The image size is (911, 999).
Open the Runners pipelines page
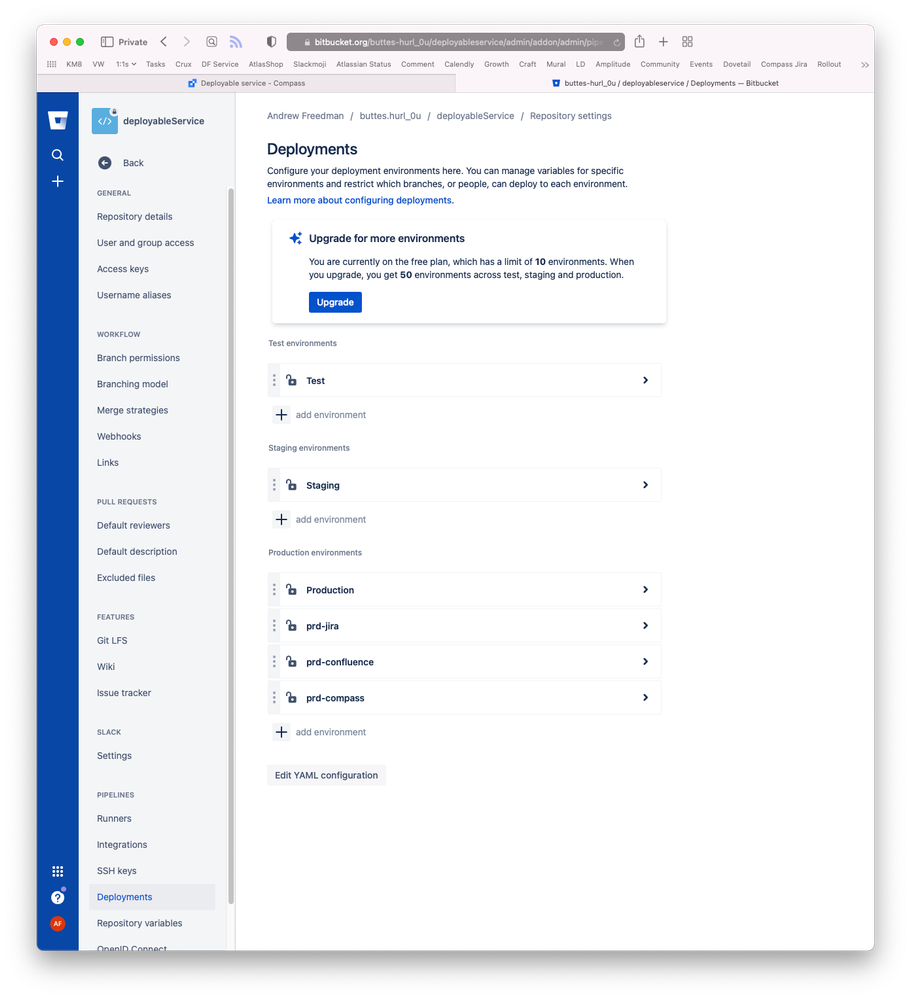click(x=114, y=819)
